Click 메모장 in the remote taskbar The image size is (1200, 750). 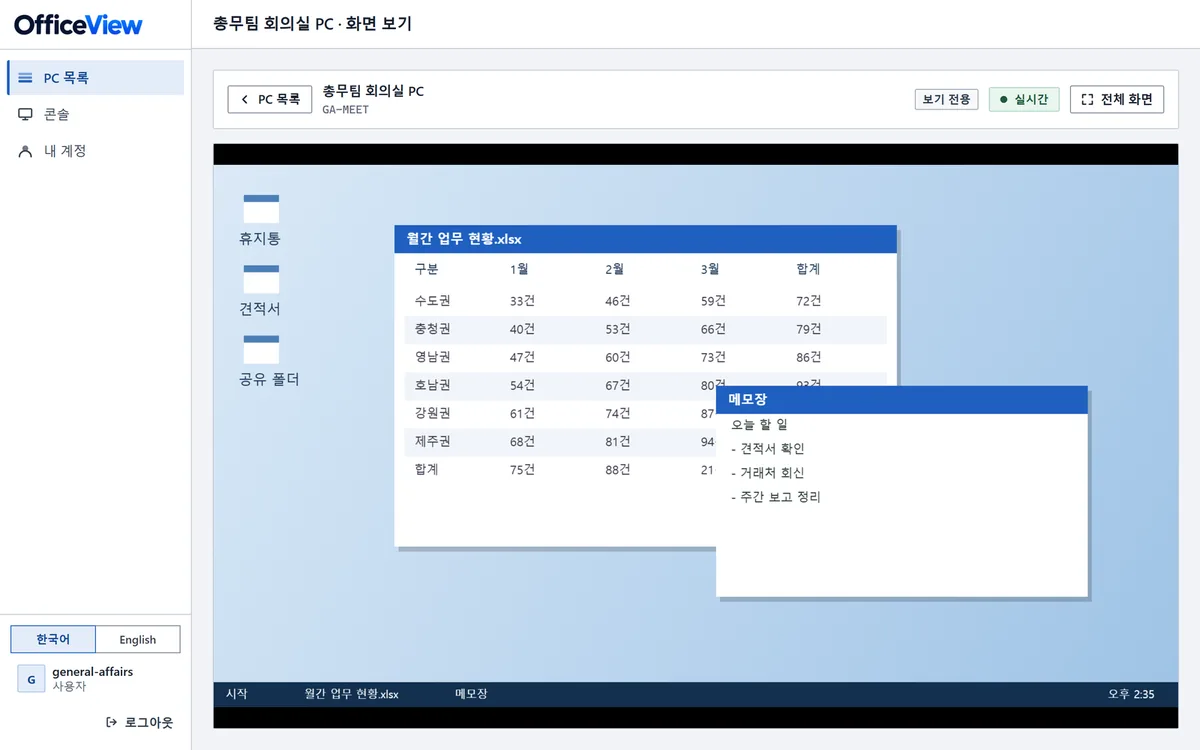click(x=471, y=694)
